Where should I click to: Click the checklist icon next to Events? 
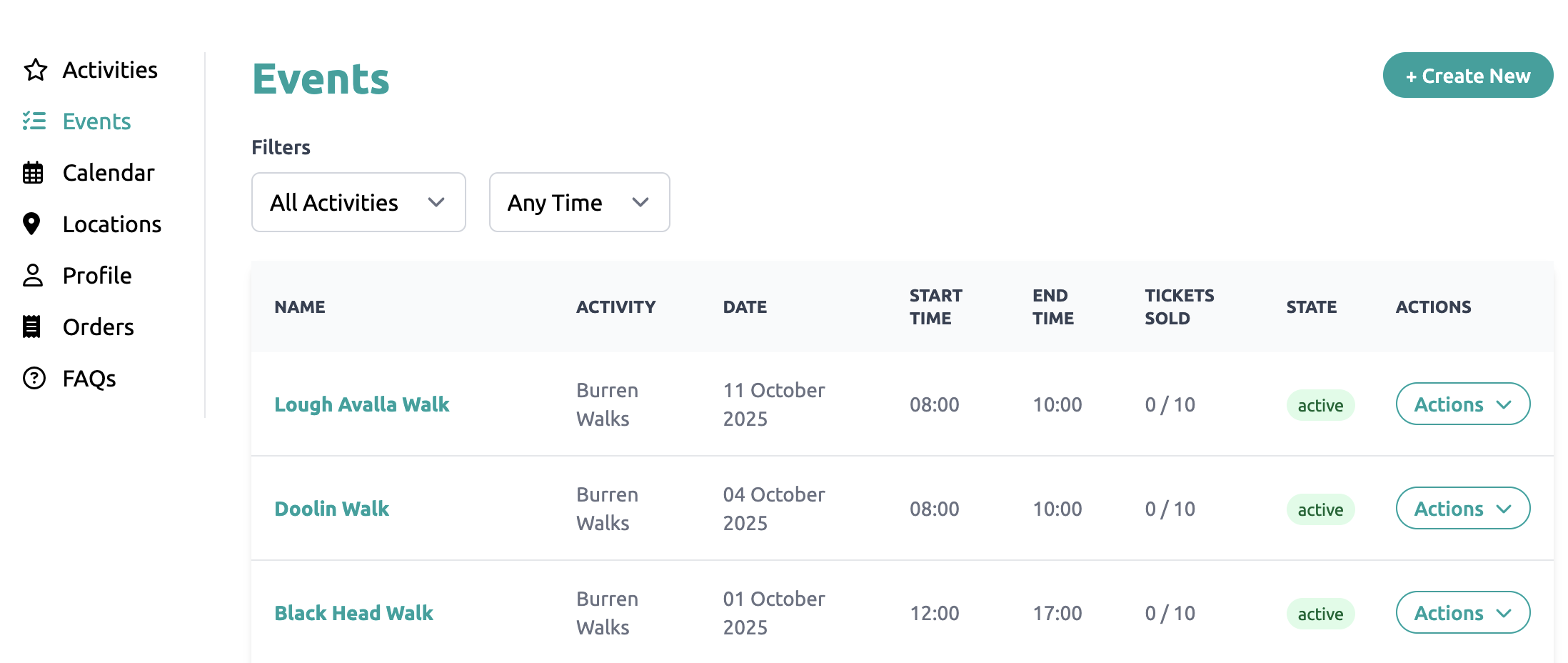pyautogui.click(x=34, y=121)
